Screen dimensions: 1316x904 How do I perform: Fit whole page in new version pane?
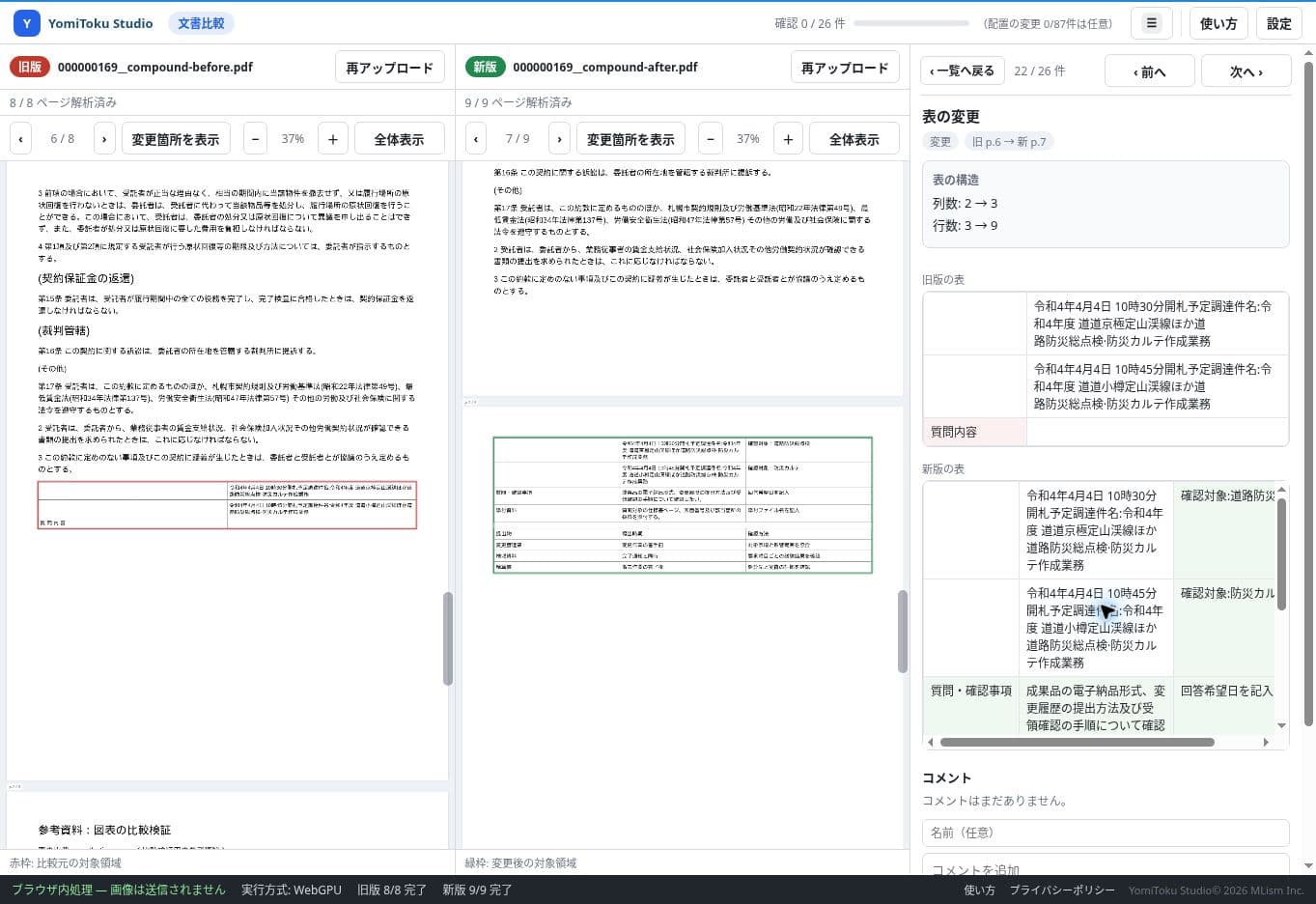point(854,139)
